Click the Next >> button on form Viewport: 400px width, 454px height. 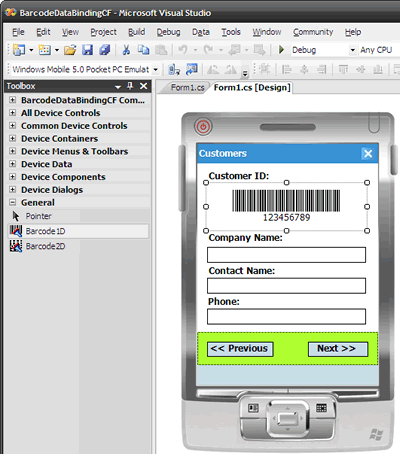coord(338,349)
